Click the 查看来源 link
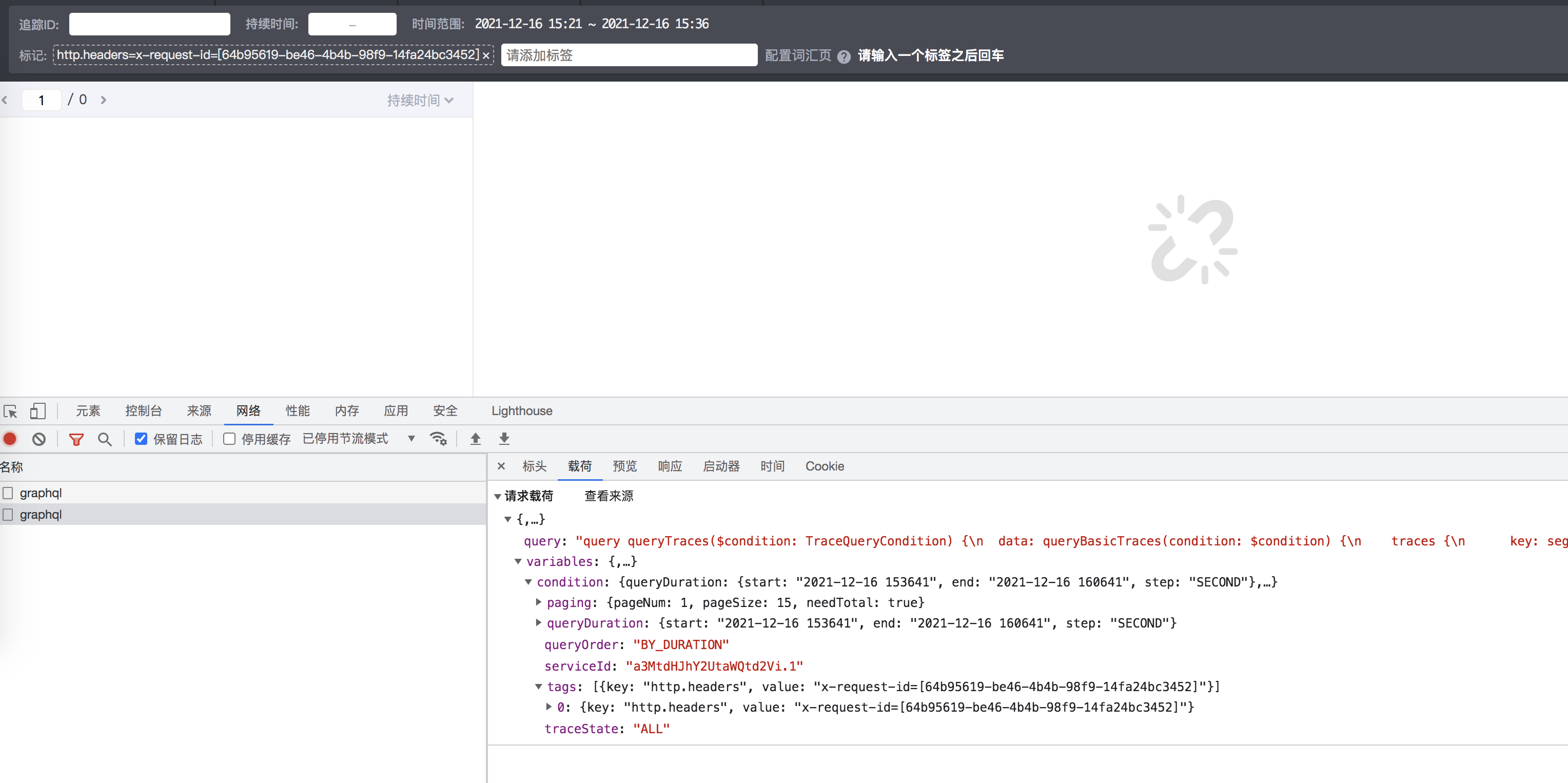The height and width of the screenshot is (783, 1568). tap(608, 496)
